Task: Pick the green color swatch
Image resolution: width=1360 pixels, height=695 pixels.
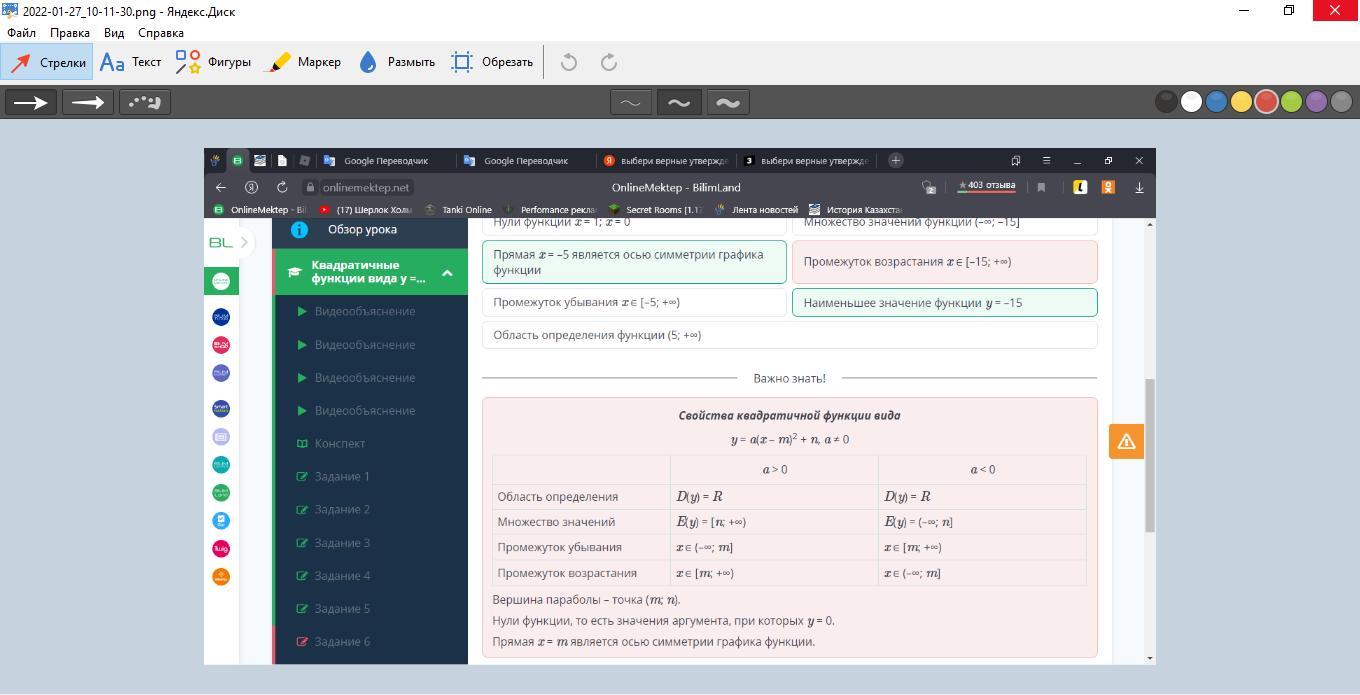Action: 1291,101
